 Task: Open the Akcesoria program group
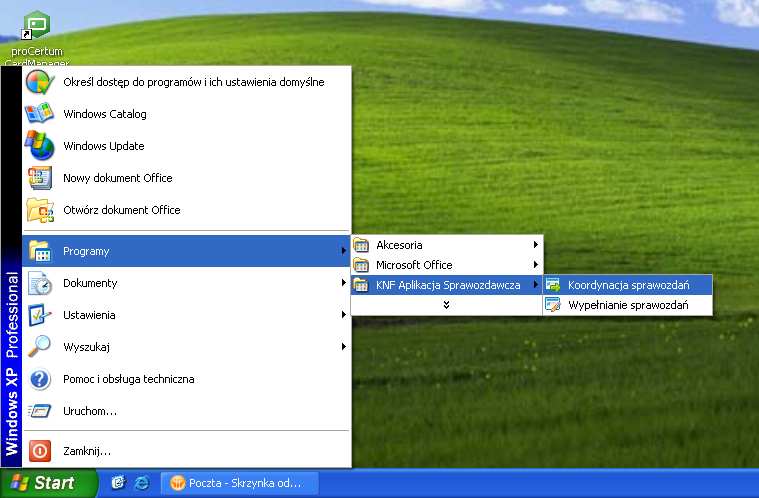coord(447,245)
